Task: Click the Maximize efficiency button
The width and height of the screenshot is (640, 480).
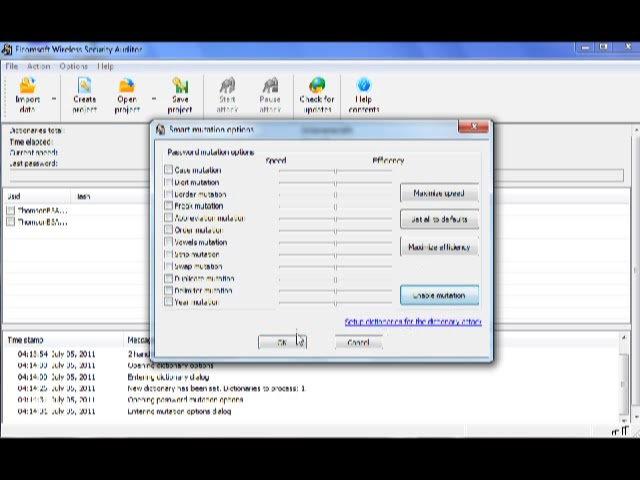Action: click(439, 247)
